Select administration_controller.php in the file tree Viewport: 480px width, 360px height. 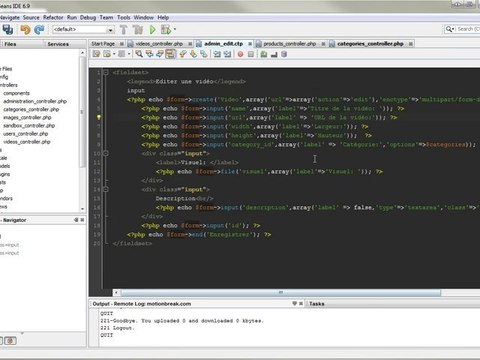coord(35,101)
